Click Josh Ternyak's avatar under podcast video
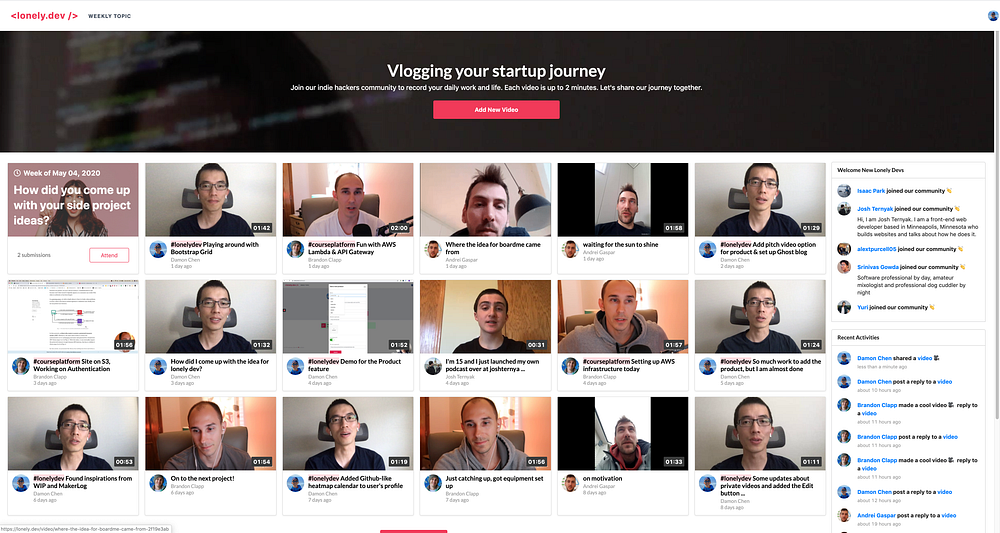Screen dimensions: 1000x533 coord(432,366)
